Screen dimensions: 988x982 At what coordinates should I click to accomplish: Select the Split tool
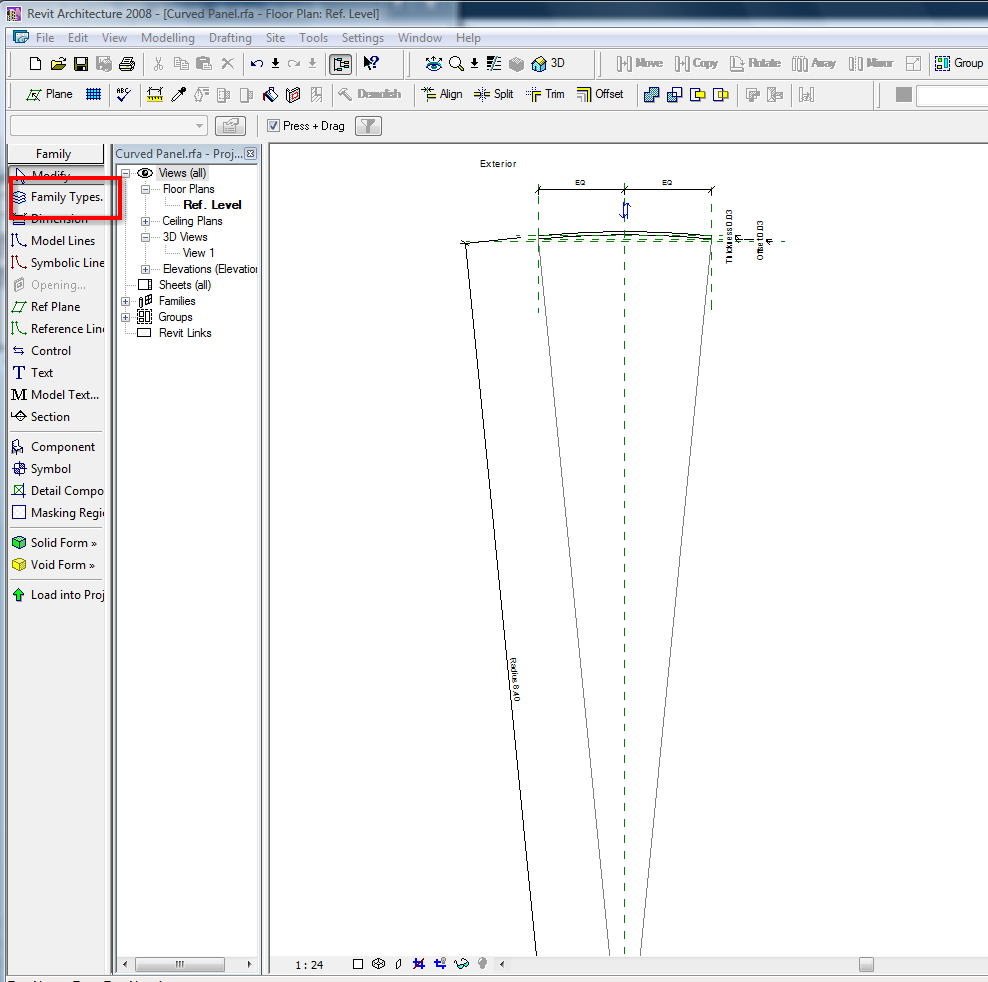click(x=493, y=94)
